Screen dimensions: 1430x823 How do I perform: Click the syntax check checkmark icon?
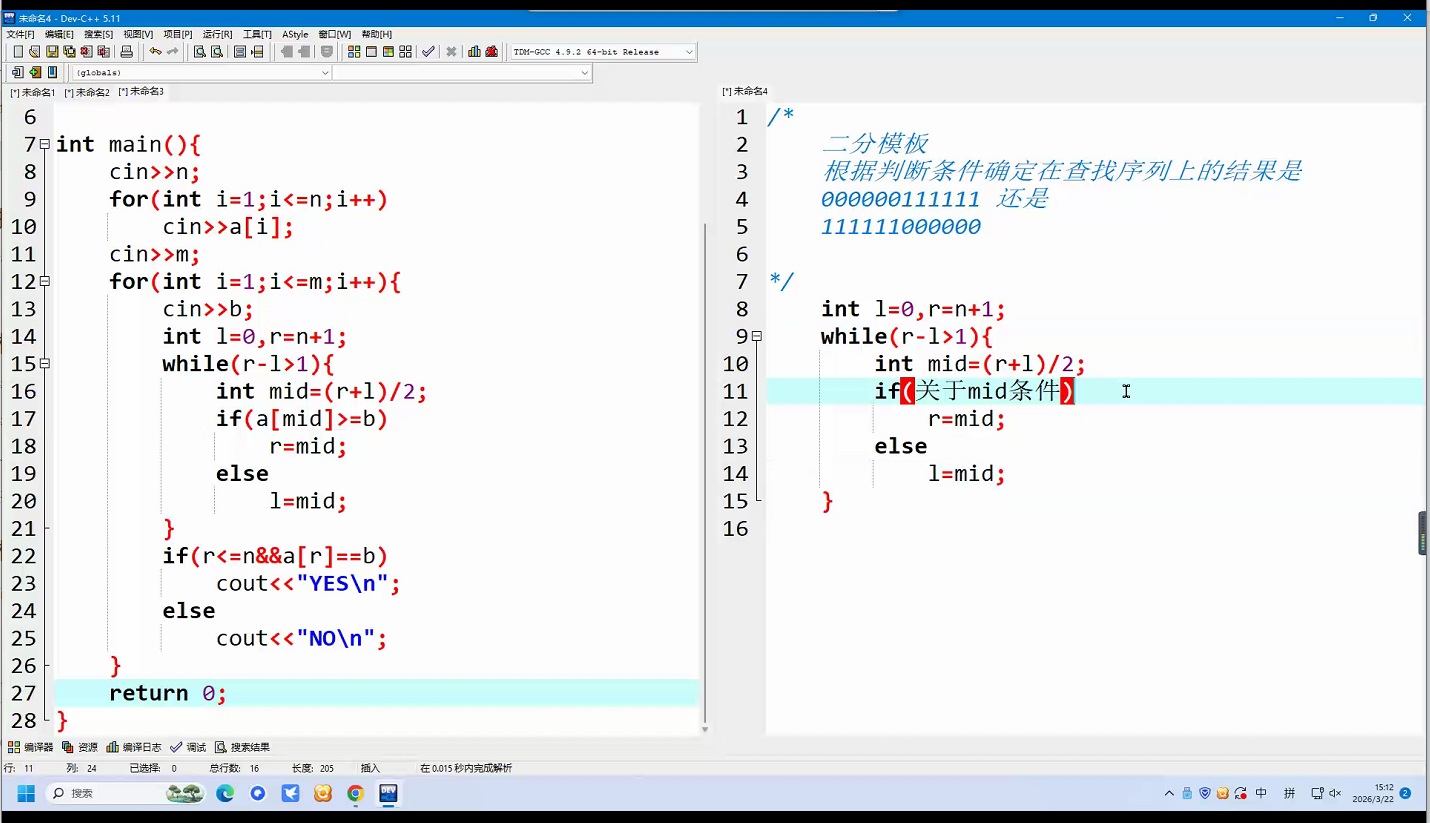[x=428, y=52]
